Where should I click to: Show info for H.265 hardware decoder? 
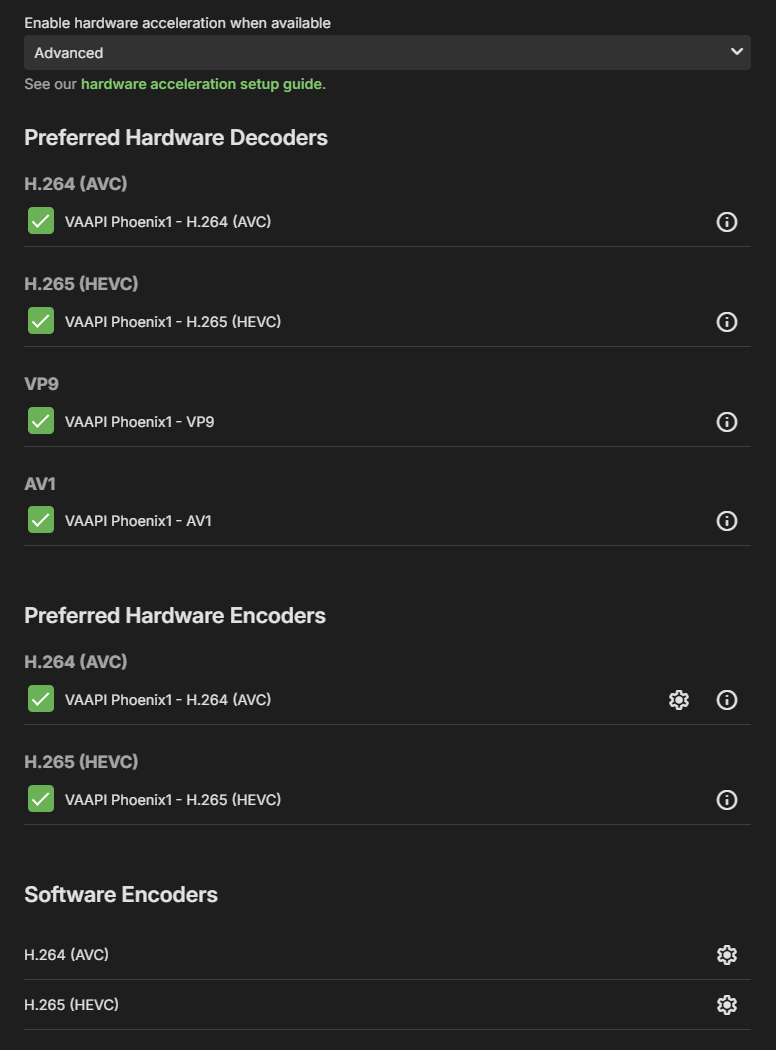pyautogui.click(x=726, y=321)
